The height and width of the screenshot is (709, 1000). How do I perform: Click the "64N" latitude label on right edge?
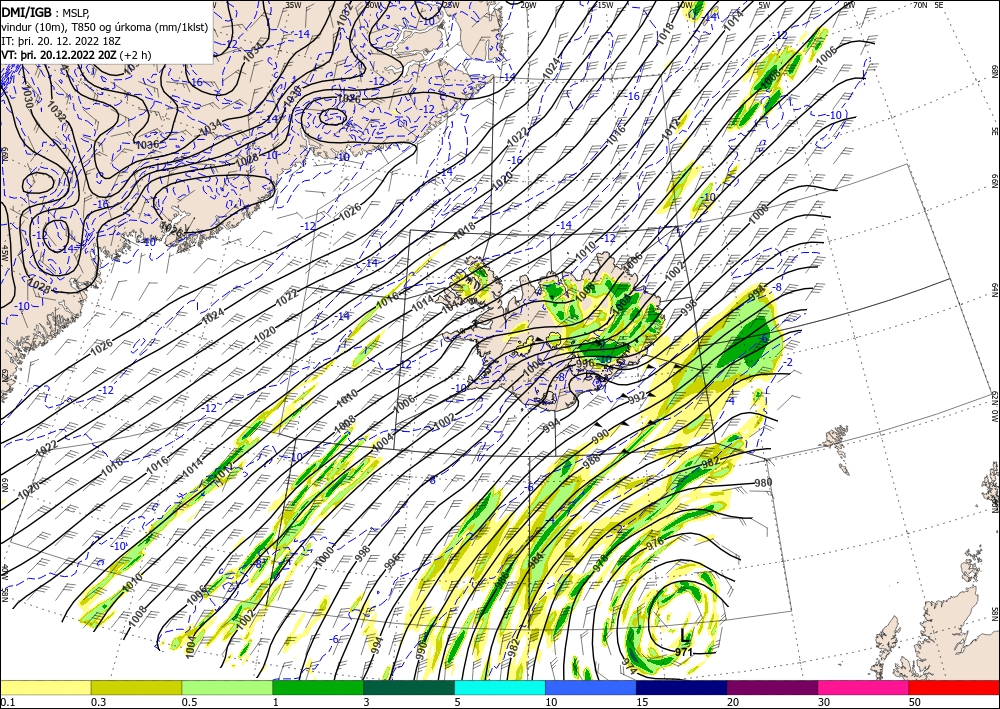[x=994, y=290]
